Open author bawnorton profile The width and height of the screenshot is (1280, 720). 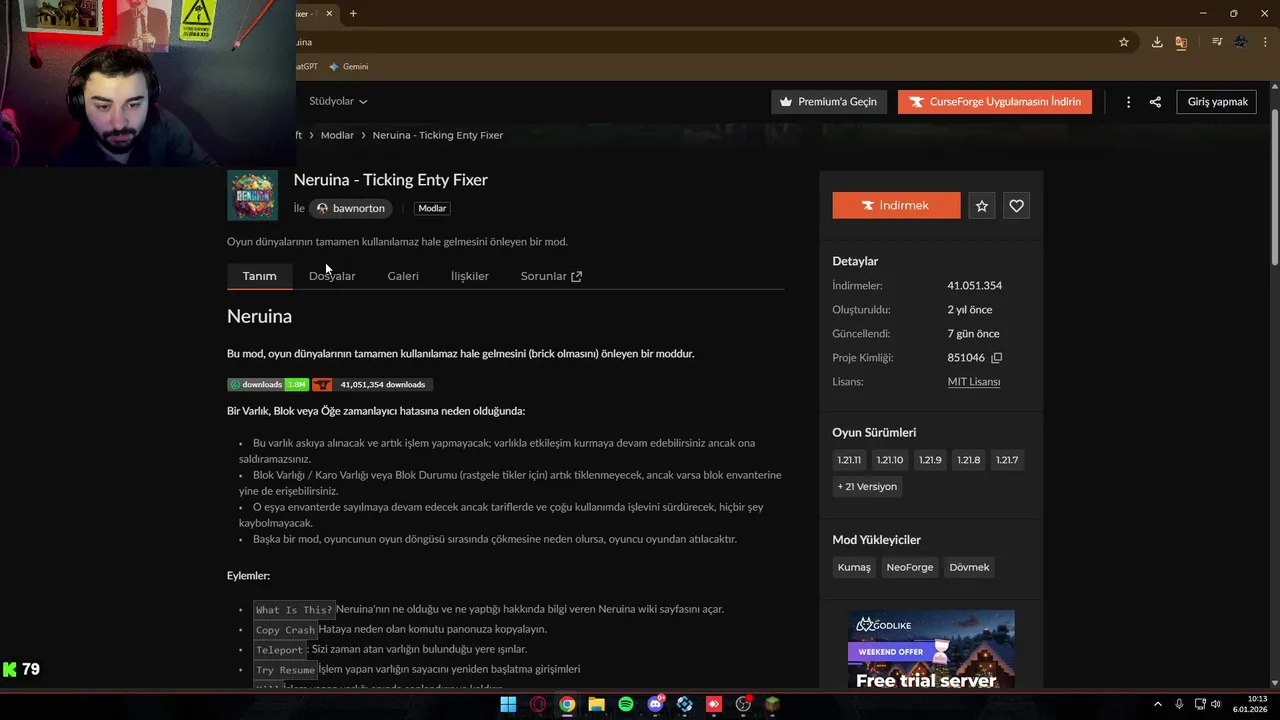(x=349, y=208)
